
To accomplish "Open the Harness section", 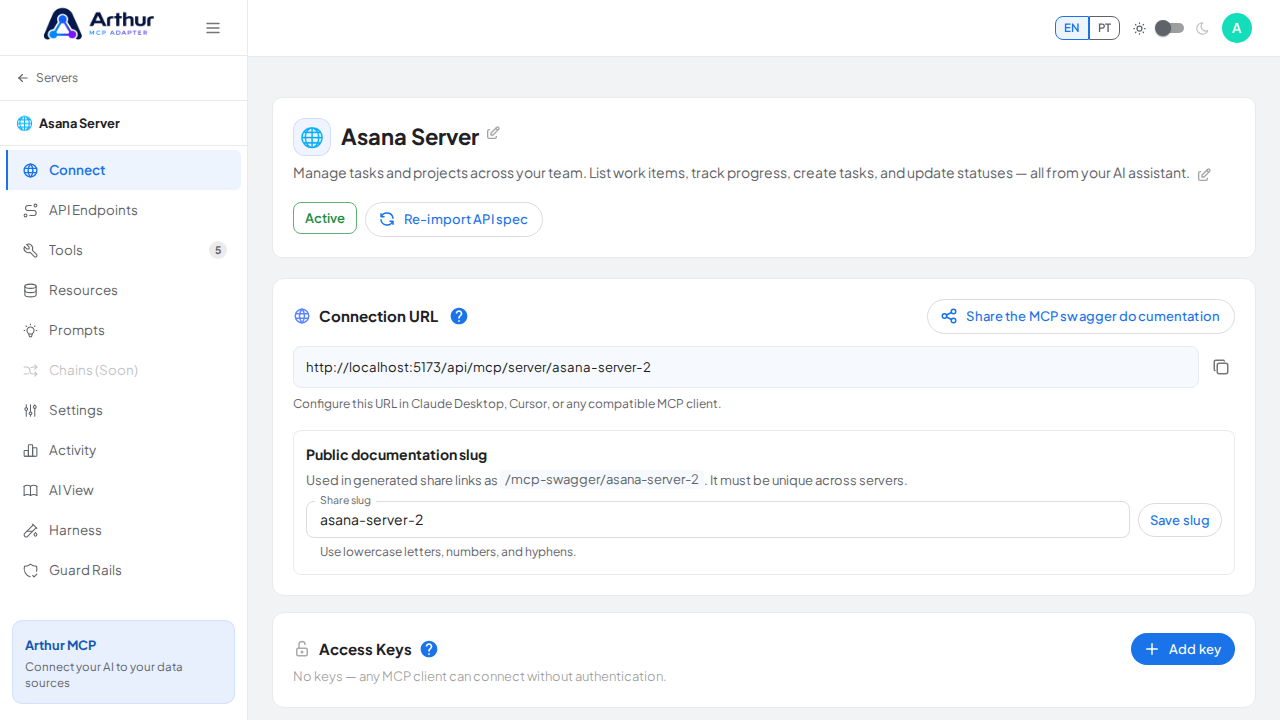I will pos(124,530).
